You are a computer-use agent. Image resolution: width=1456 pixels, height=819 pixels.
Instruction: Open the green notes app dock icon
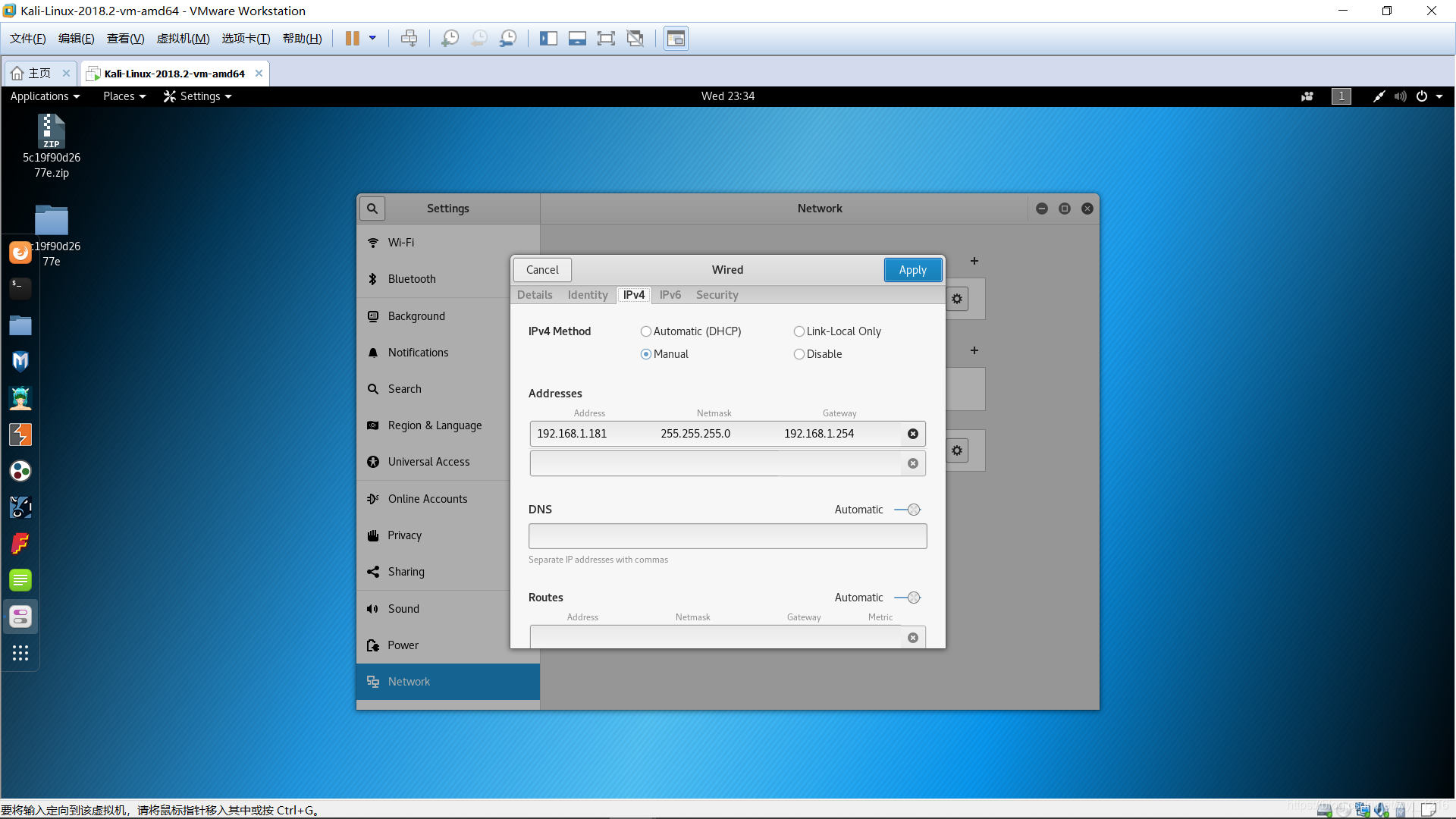click(20, 580)
